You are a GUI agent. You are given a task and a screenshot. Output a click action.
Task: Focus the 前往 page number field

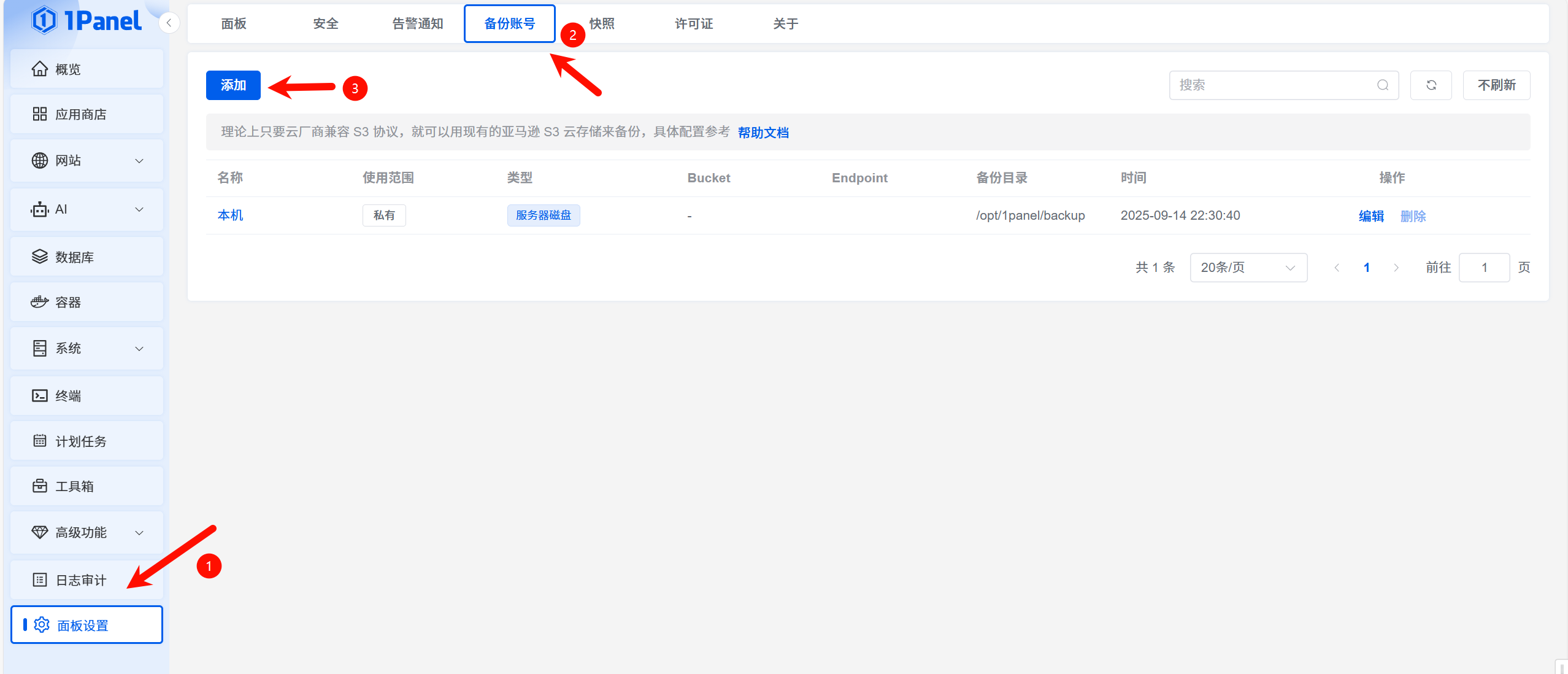[1483, 268]
